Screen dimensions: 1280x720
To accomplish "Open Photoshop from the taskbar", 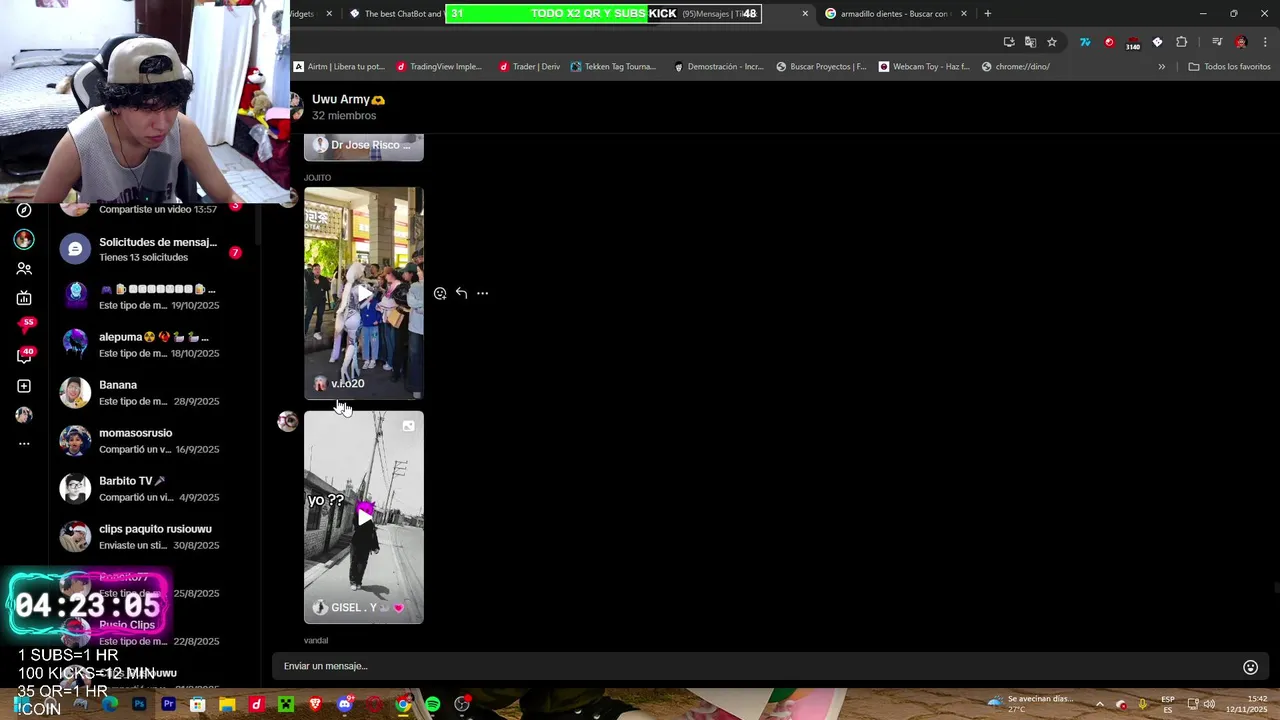I will [x=139, y=705].
